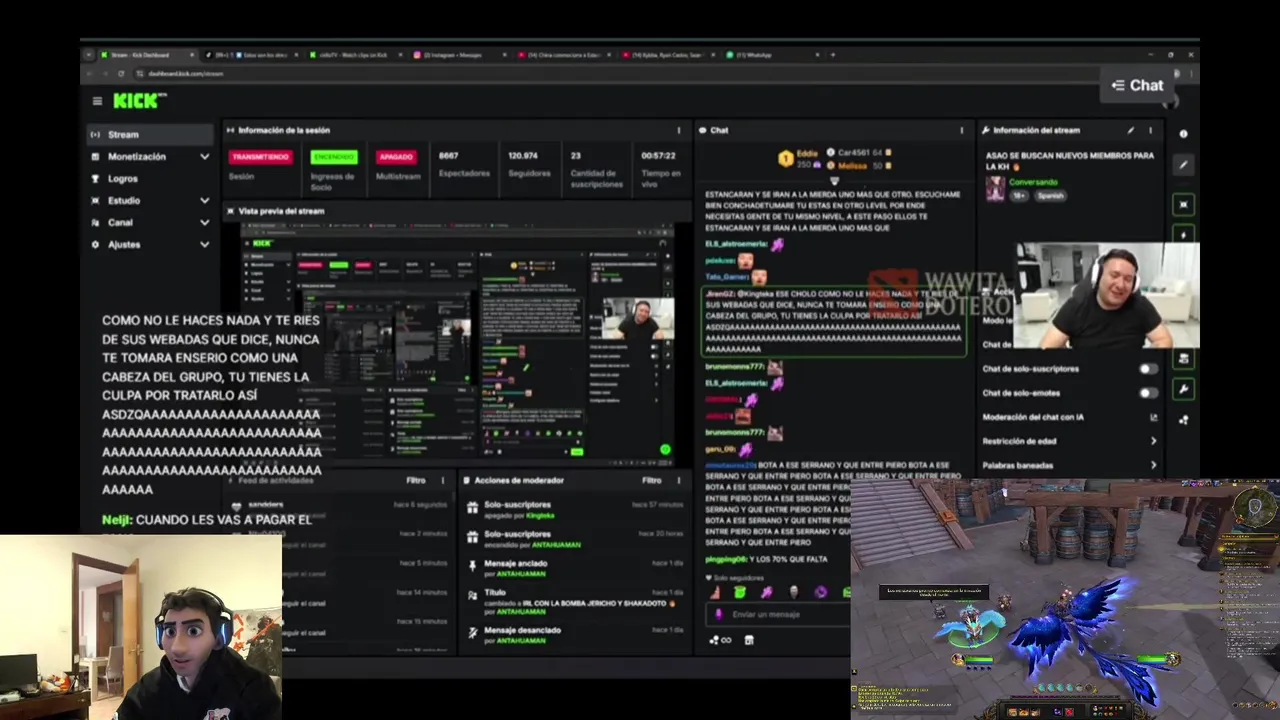Open stream information panel three-dot menu
Viewport: 1280px width, 720px height.
[x=1150, y=130]
